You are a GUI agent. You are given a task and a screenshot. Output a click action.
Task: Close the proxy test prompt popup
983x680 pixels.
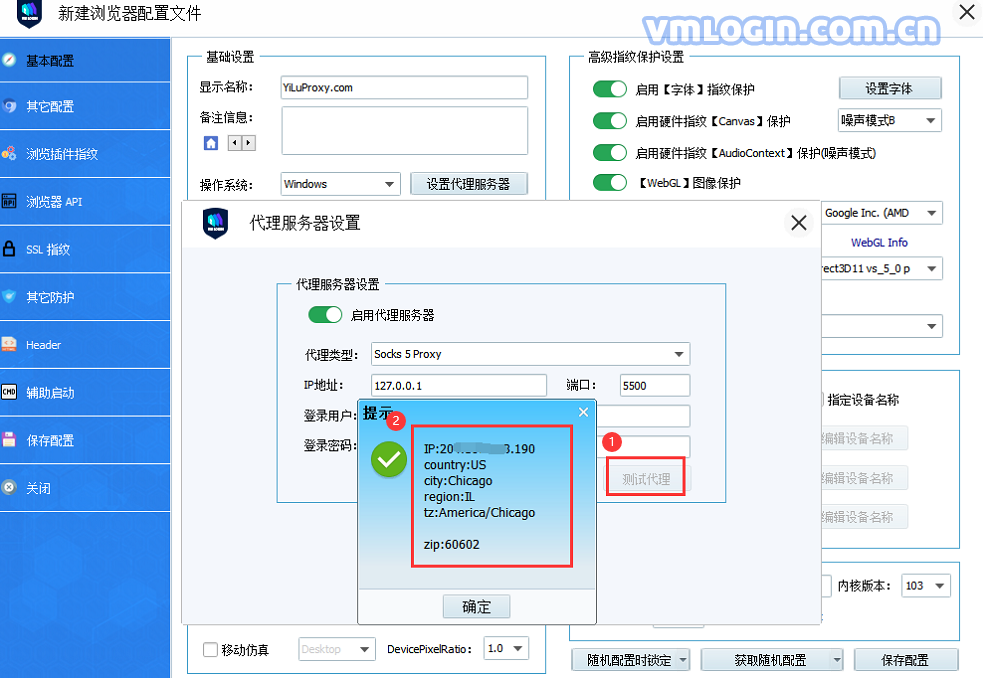point(584,412)
